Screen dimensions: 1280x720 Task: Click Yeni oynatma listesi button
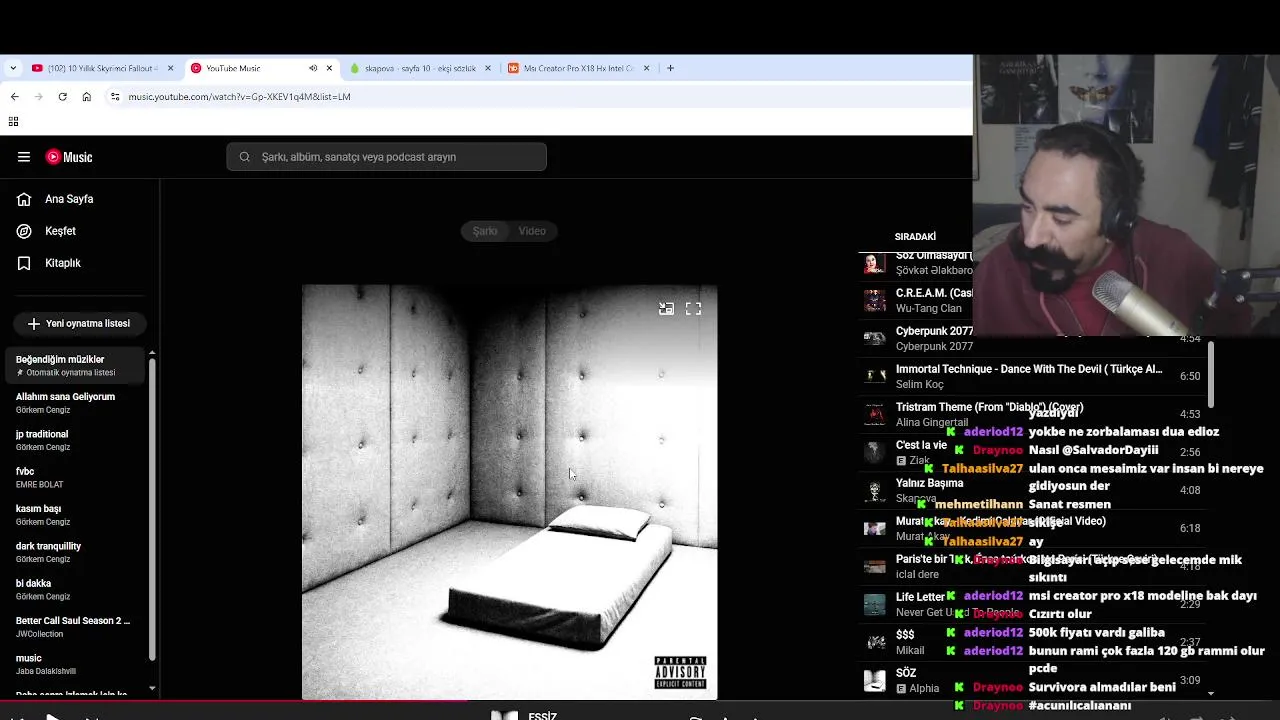[x=79, y=324]
